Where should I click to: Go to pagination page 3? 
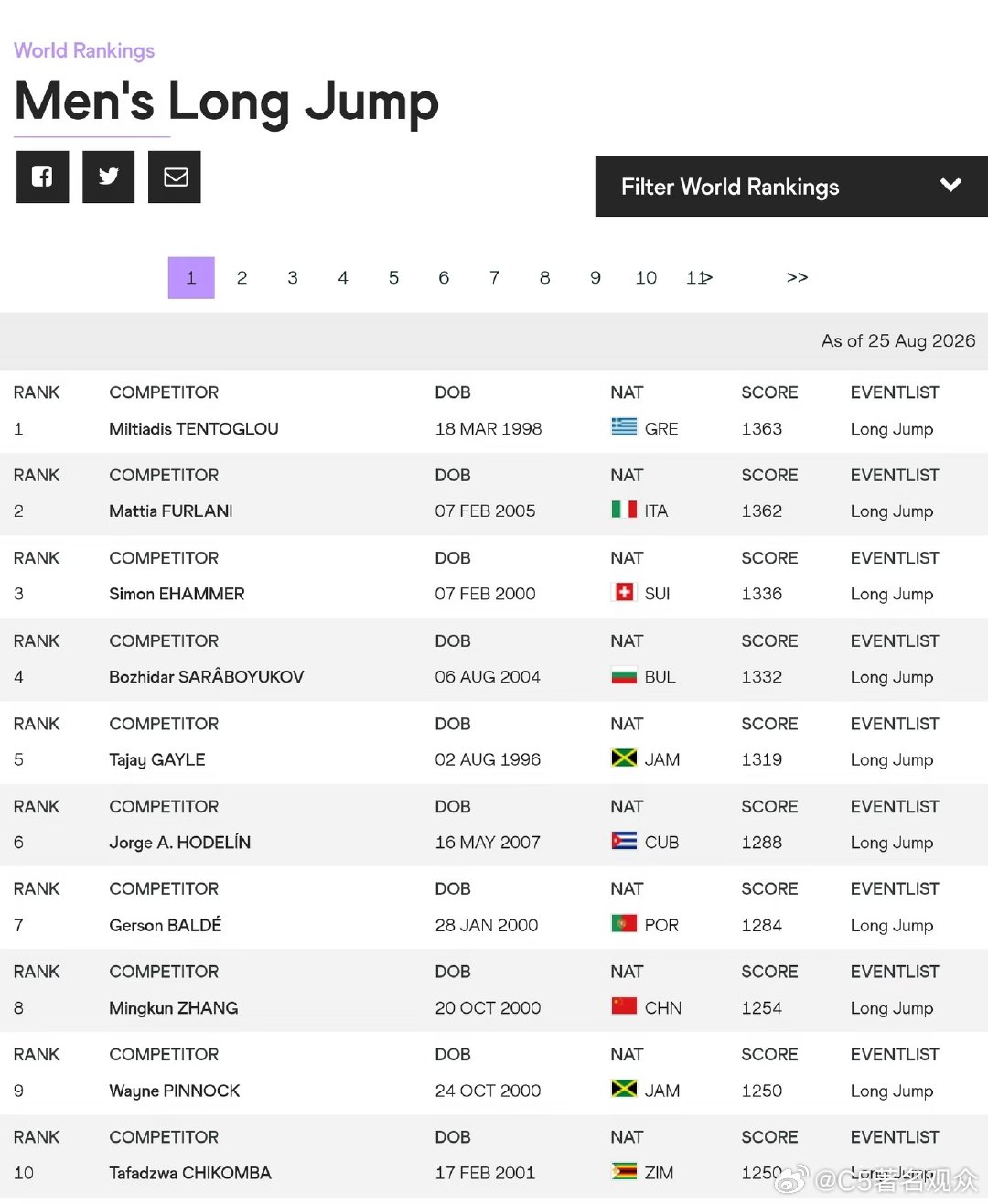click(293, 277)
